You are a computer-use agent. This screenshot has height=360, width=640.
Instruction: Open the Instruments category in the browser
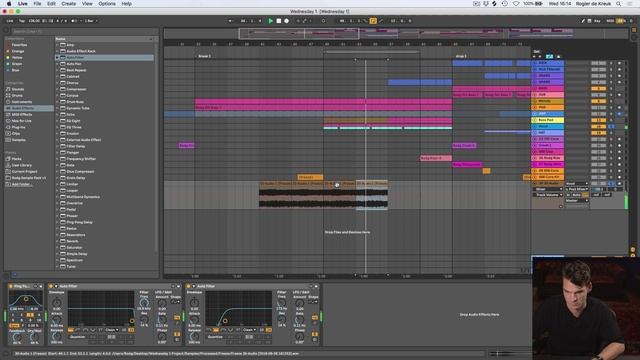point(22,102)
